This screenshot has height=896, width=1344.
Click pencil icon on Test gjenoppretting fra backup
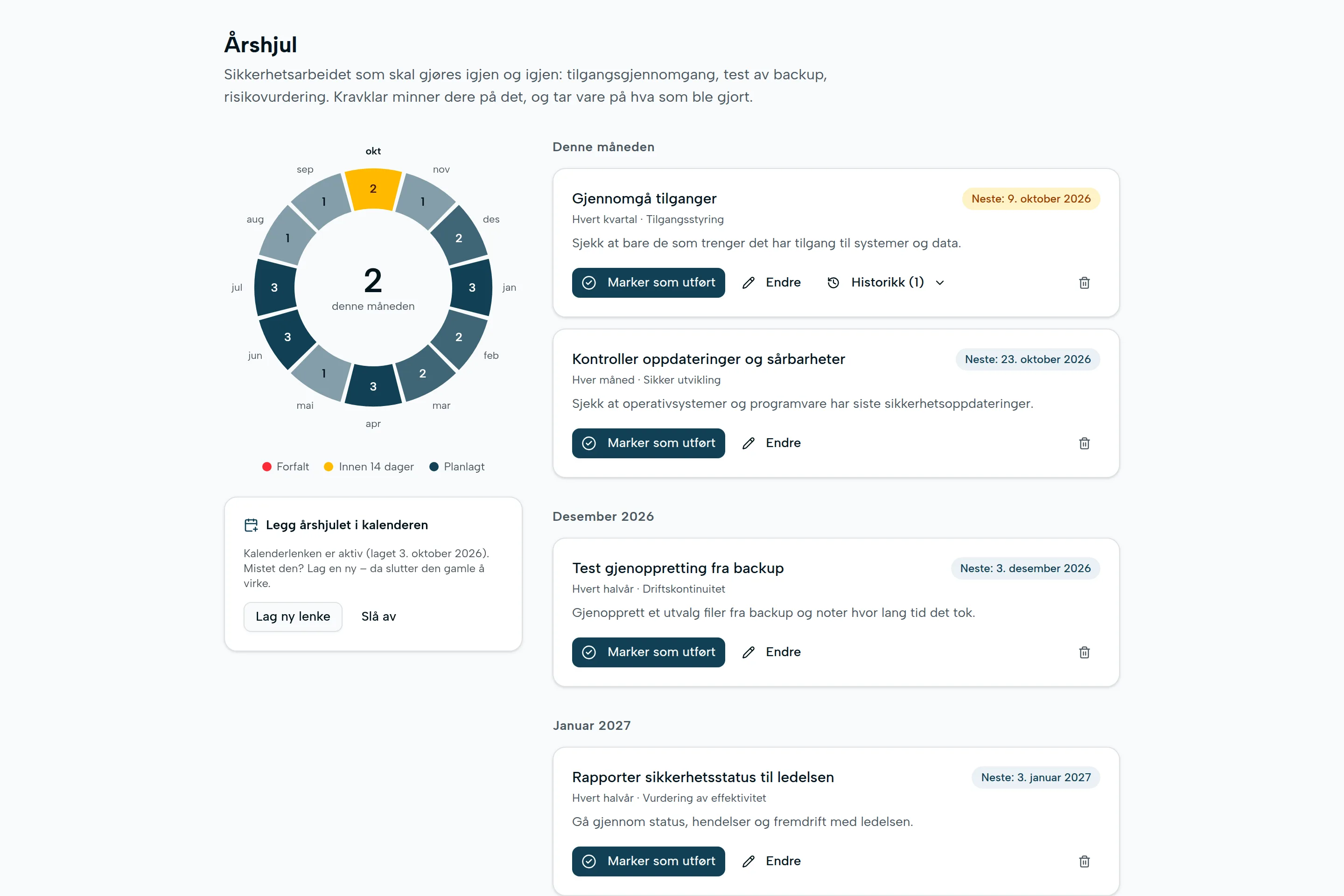pyautogui.click(x=749, y=652)
